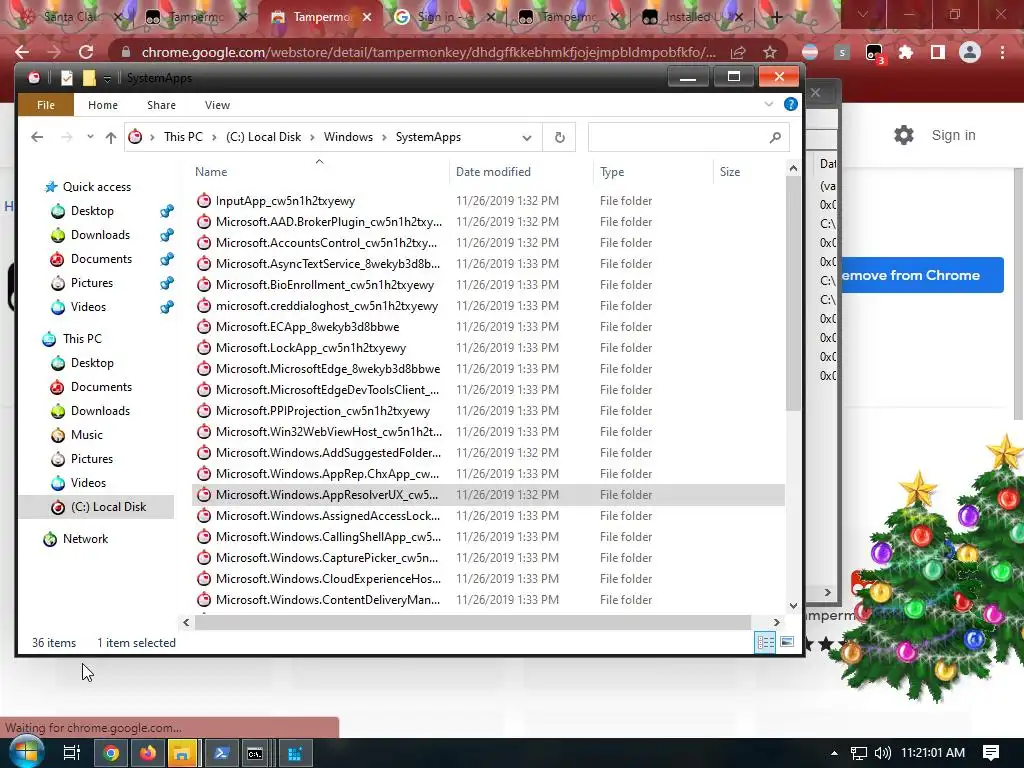Switch to the Google Sign in tab
The width and height of the screenshot is (1024, 768).
coord(445,17)
